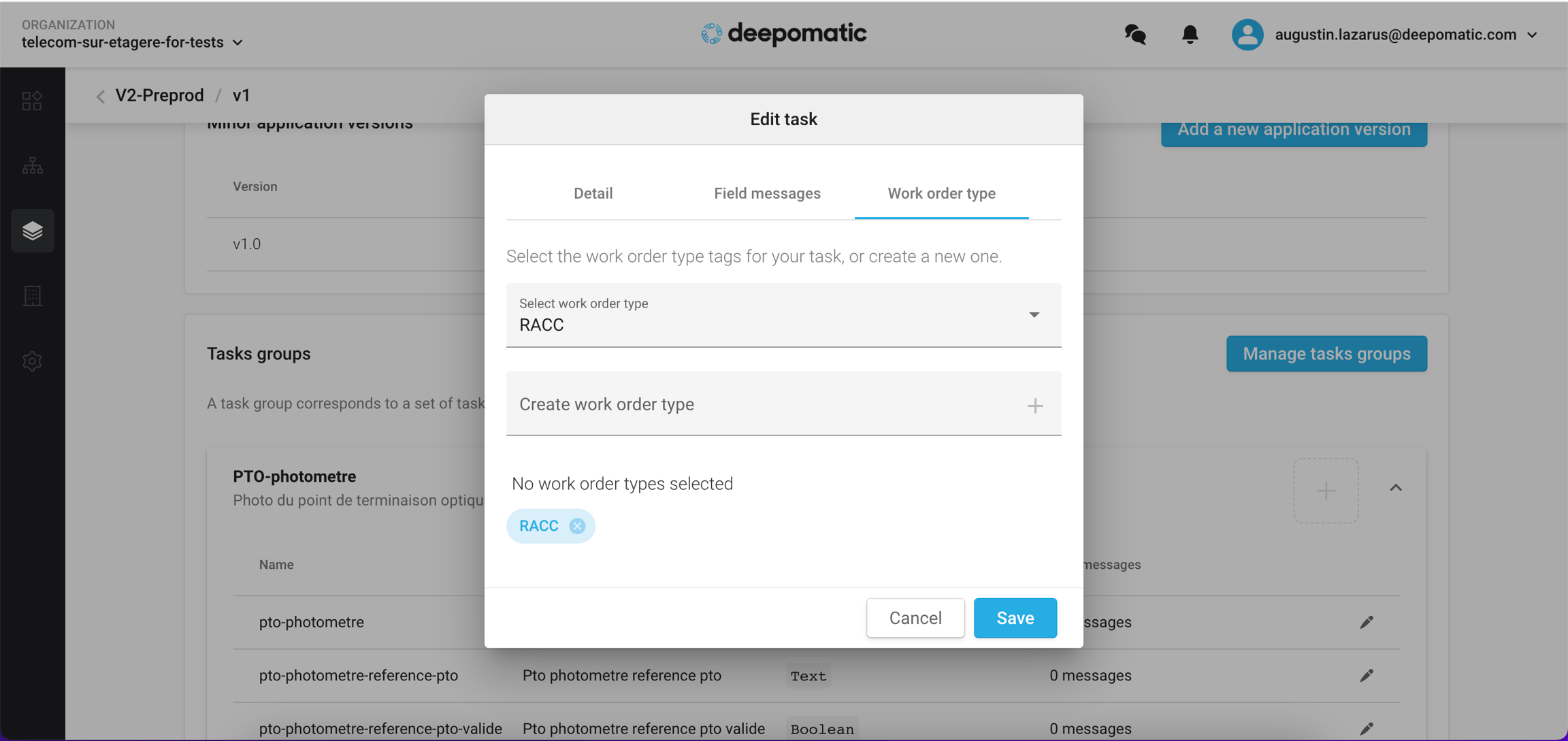Screen dimensions: 1568x741
Task: Go back using the breadcrumb arrow
Action: [x=101, y=96]
